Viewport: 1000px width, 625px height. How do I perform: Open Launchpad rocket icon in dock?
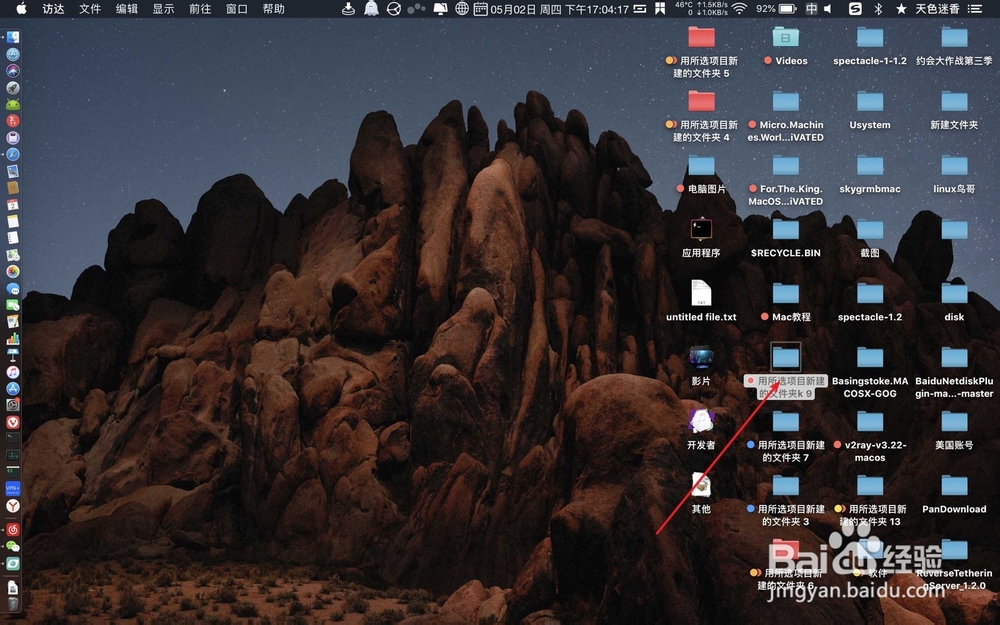click(x=13, y=87)
